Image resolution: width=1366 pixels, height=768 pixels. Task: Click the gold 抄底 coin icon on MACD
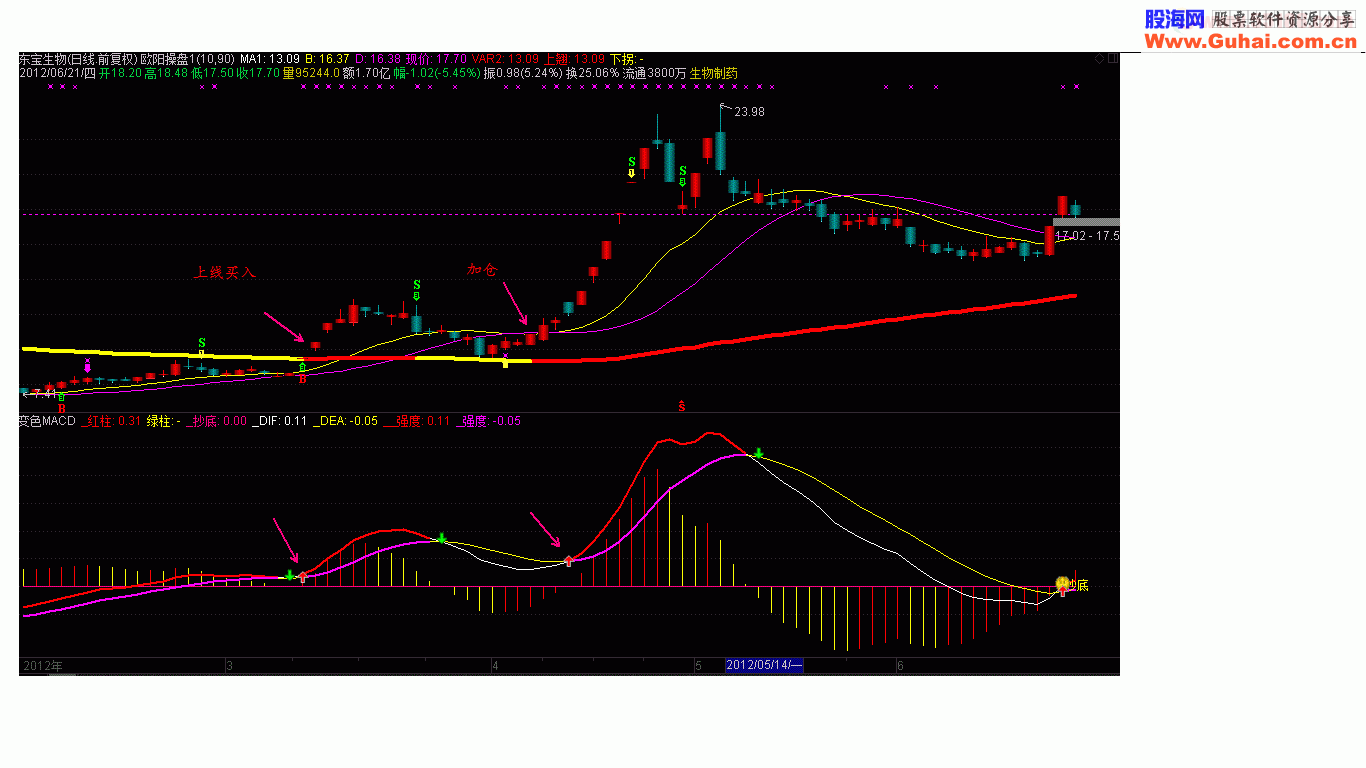point(1062,583)
